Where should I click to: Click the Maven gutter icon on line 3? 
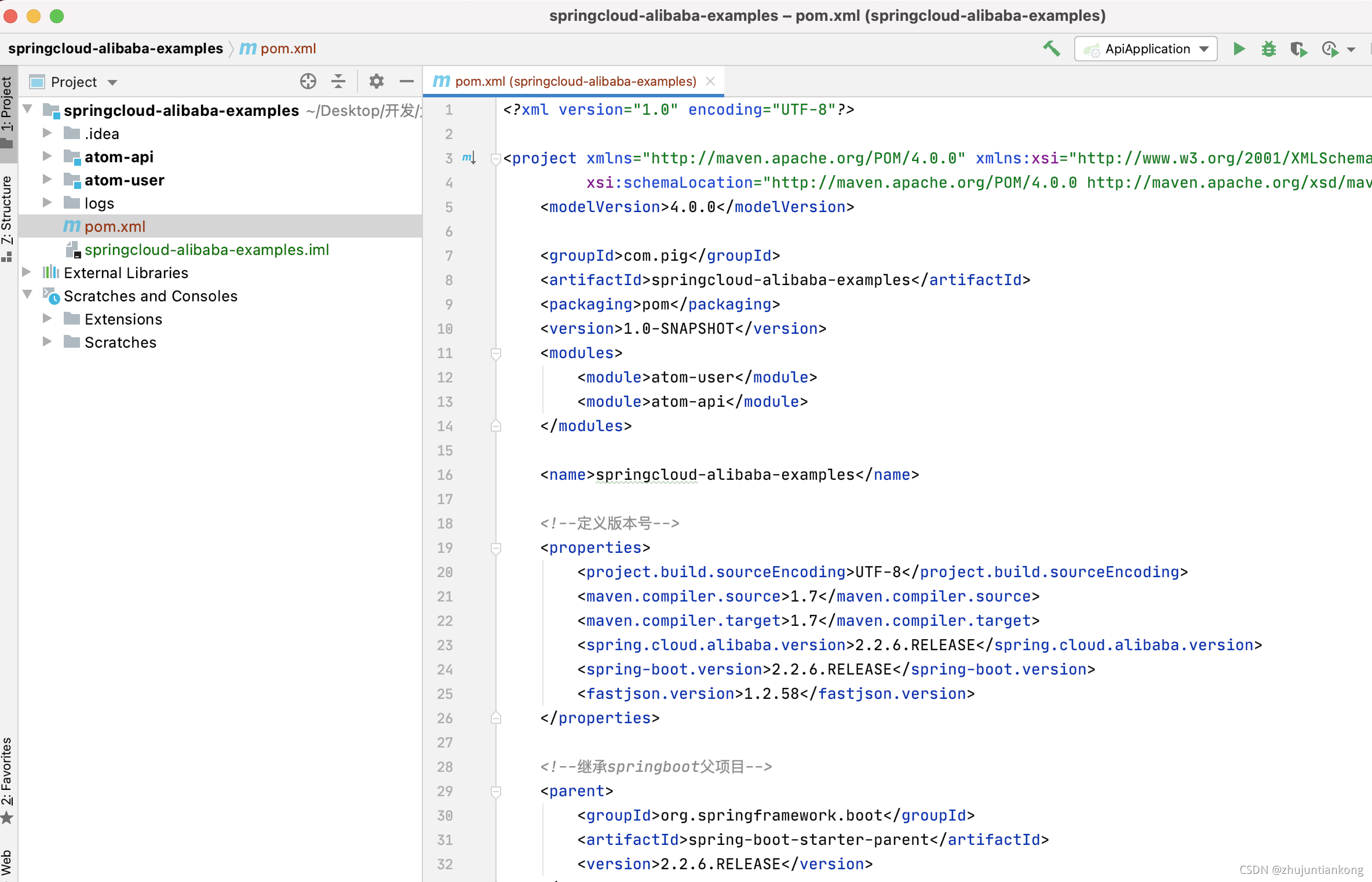469,158
